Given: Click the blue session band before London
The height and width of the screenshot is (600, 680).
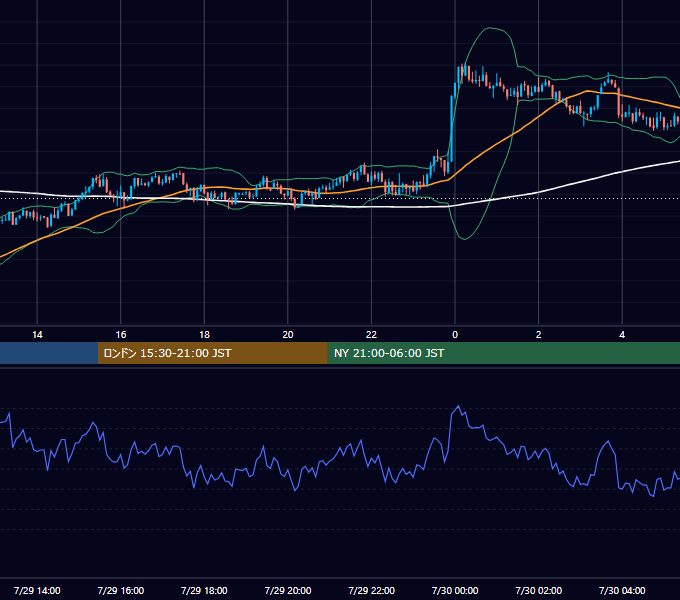Looking at the screenshot, I should tap(49, 353).
